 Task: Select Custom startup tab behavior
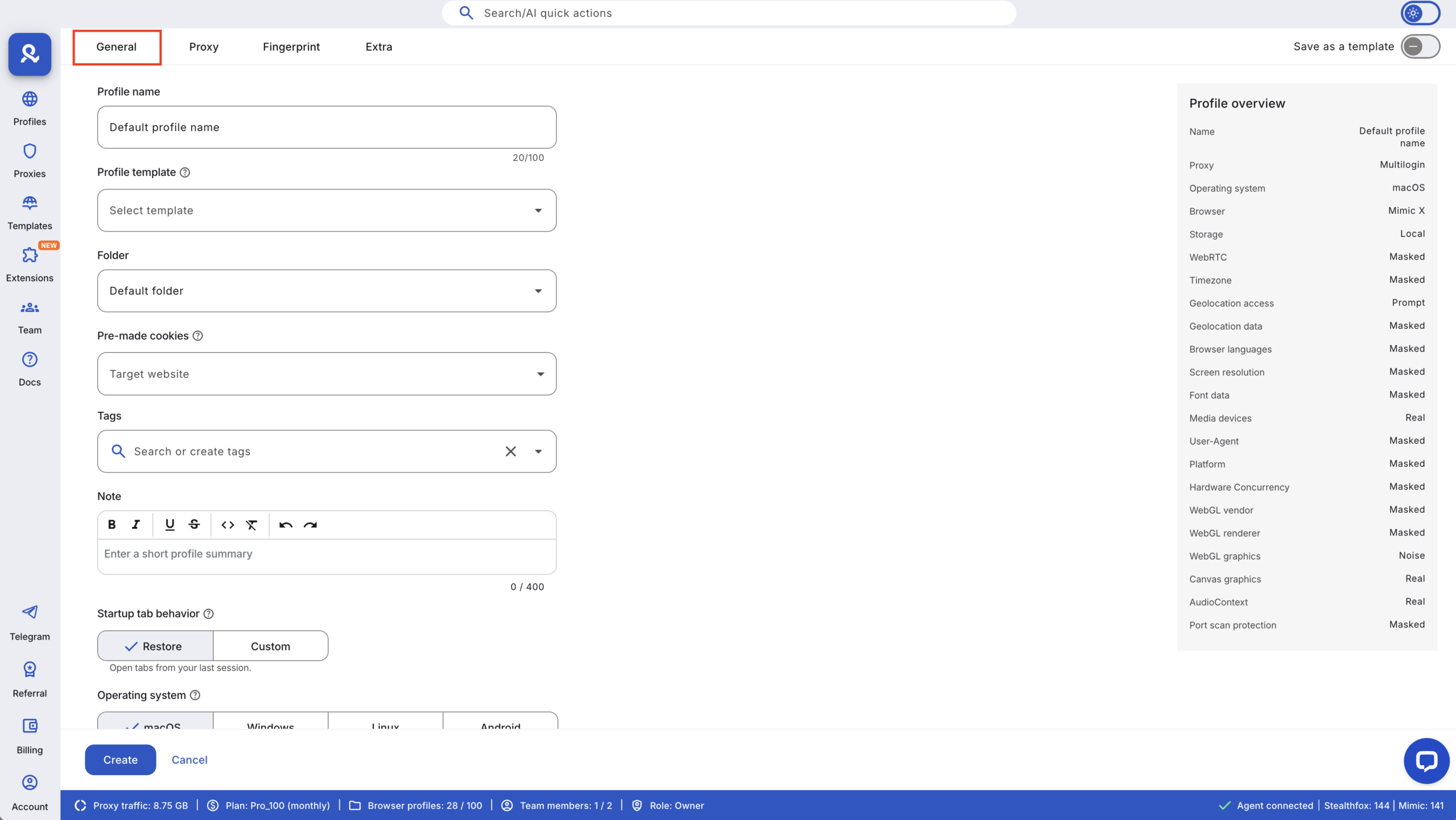270,646
